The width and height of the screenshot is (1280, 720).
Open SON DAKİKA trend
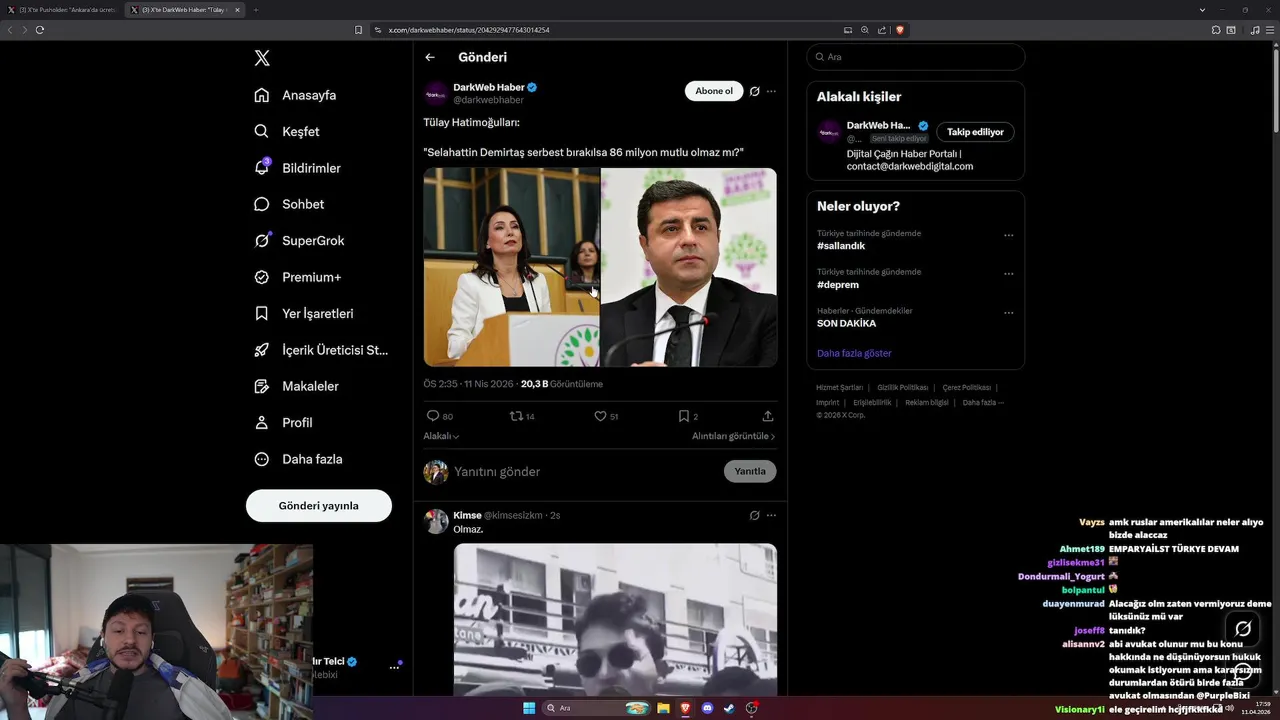pos(846,324)
